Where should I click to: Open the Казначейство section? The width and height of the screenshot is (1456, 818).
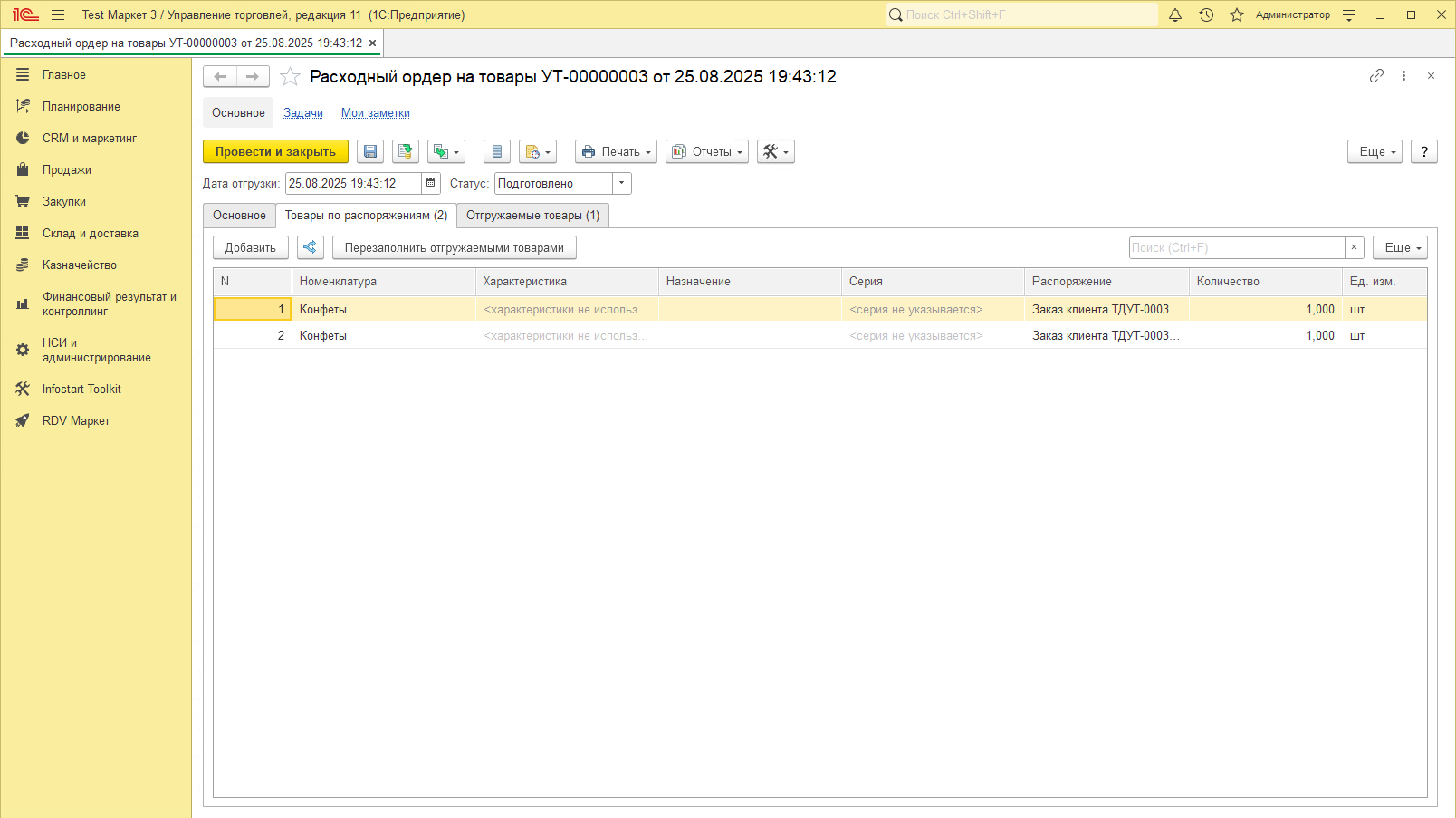96,265
